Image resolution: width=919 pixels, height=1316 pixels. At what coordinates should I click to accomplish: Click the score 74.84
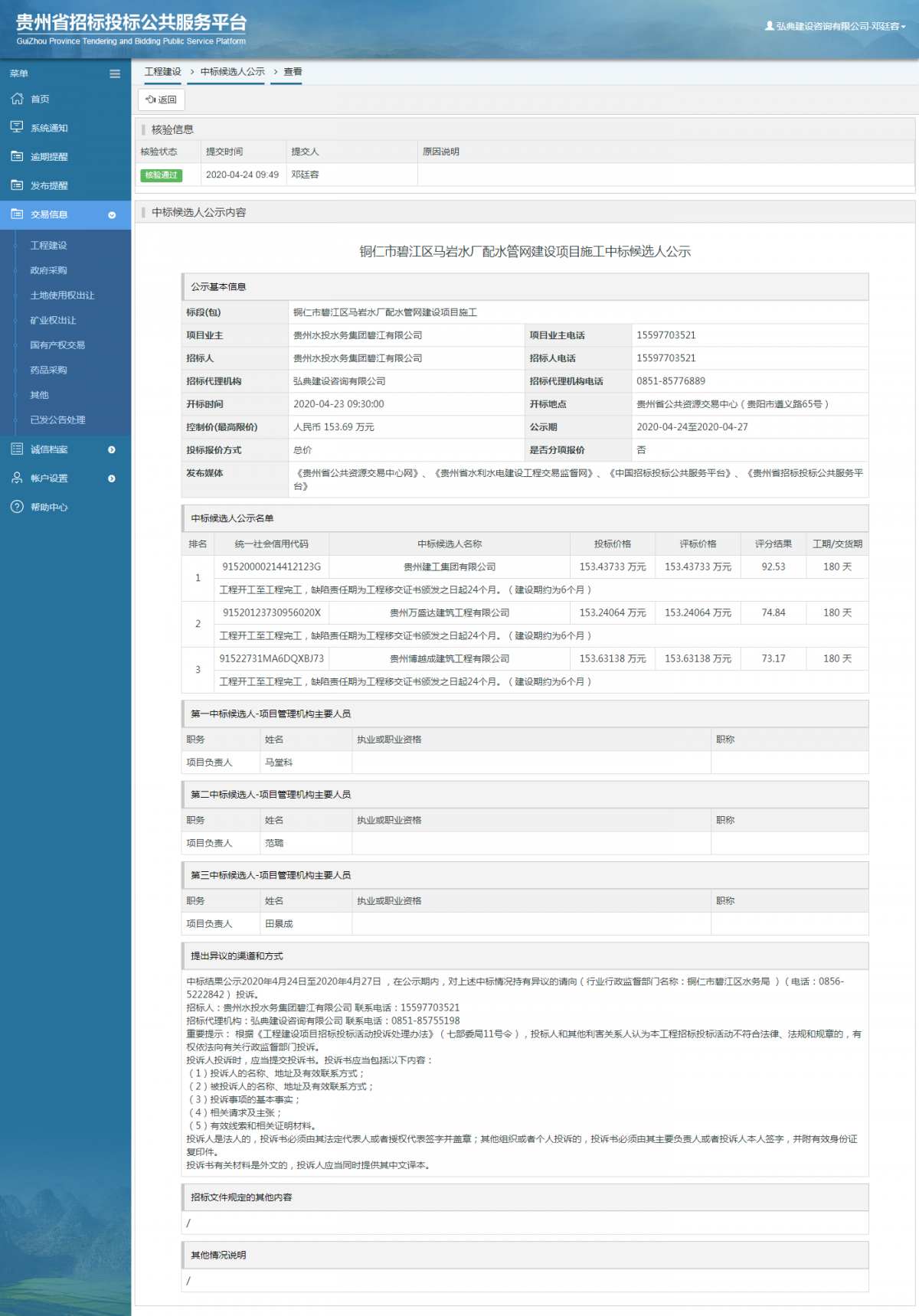pyautogui.click(x=773, y=613)
